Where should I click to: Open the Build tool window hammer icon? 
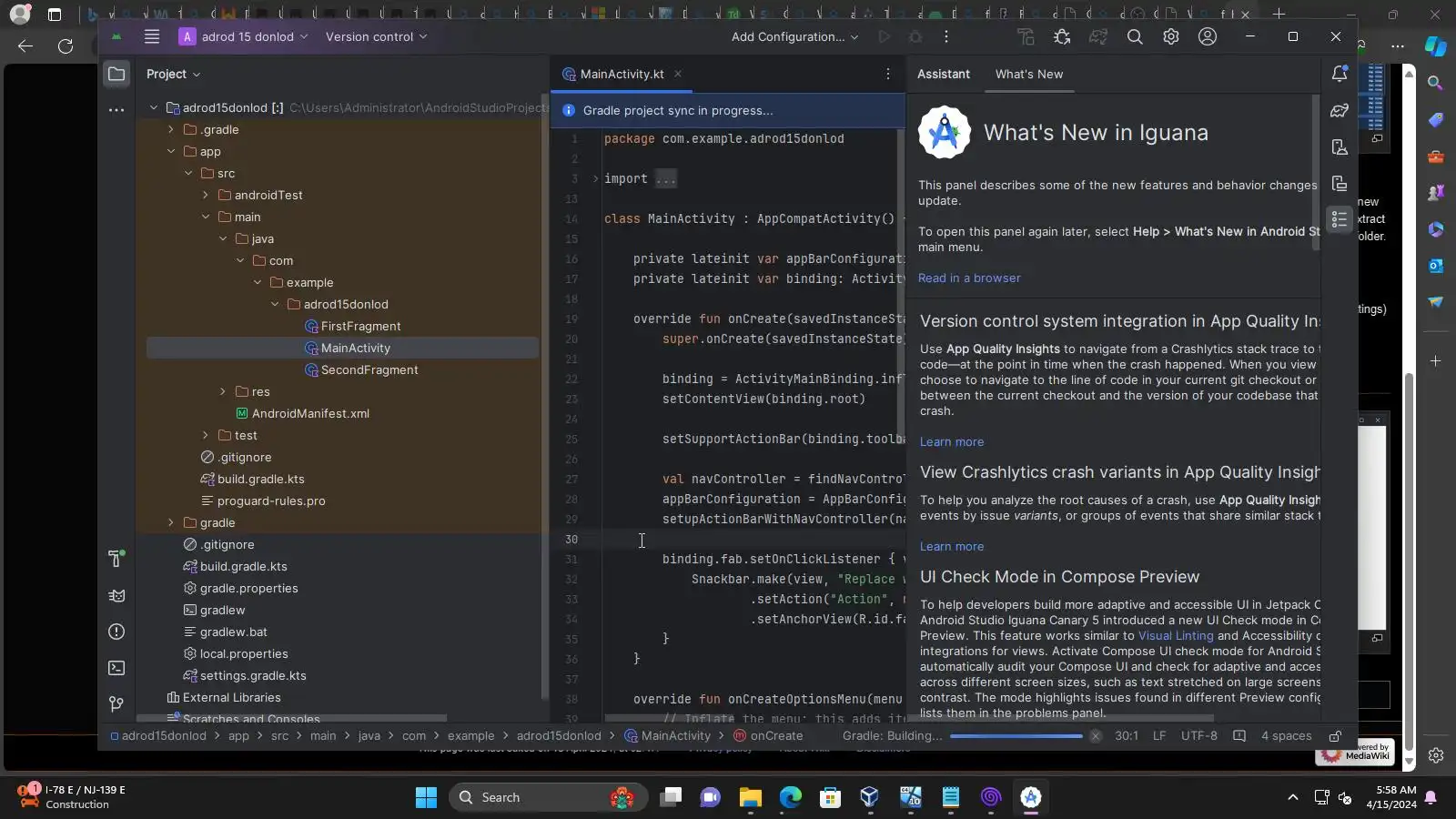pyautogui.click(x=116, y=559)
